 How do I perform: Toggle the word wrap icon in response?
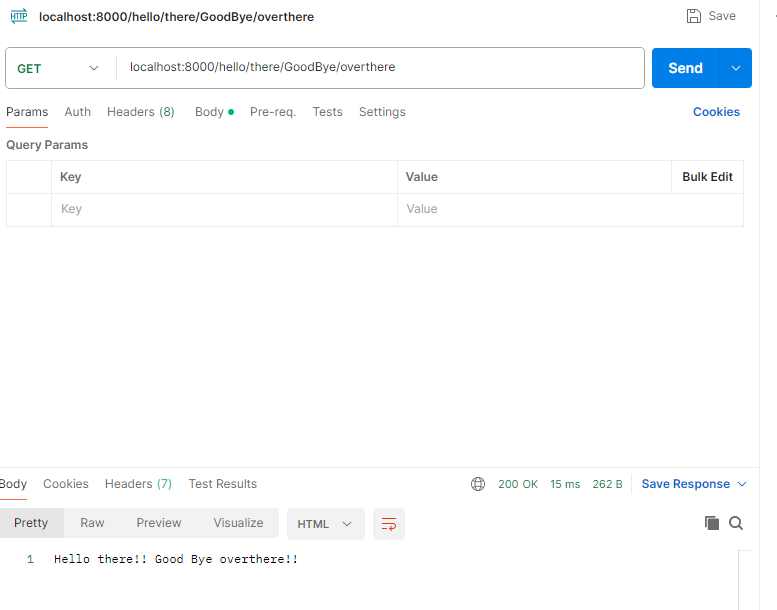click(388, 523)
